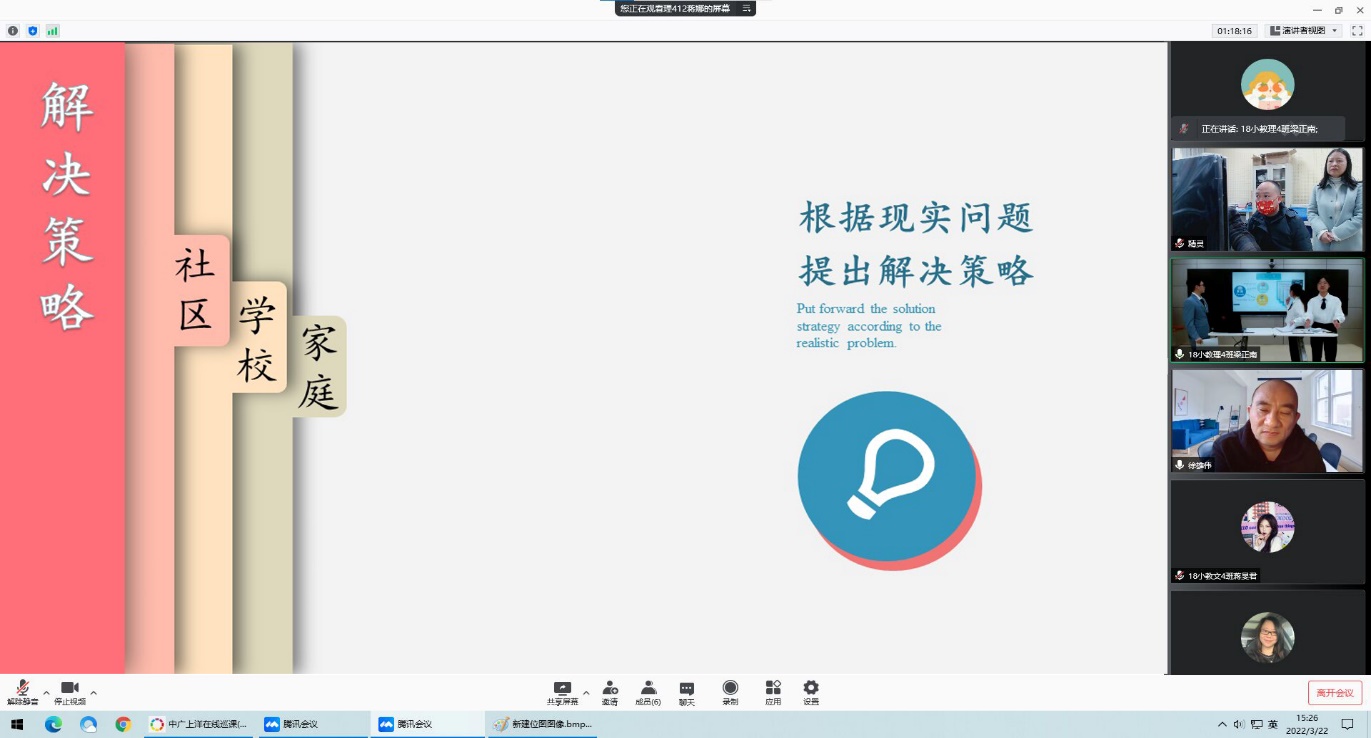1371x738 pixels.
Task: Click the leave meeting (离开会议) button
Action: pyautogui.click(x=1334, y=693)
